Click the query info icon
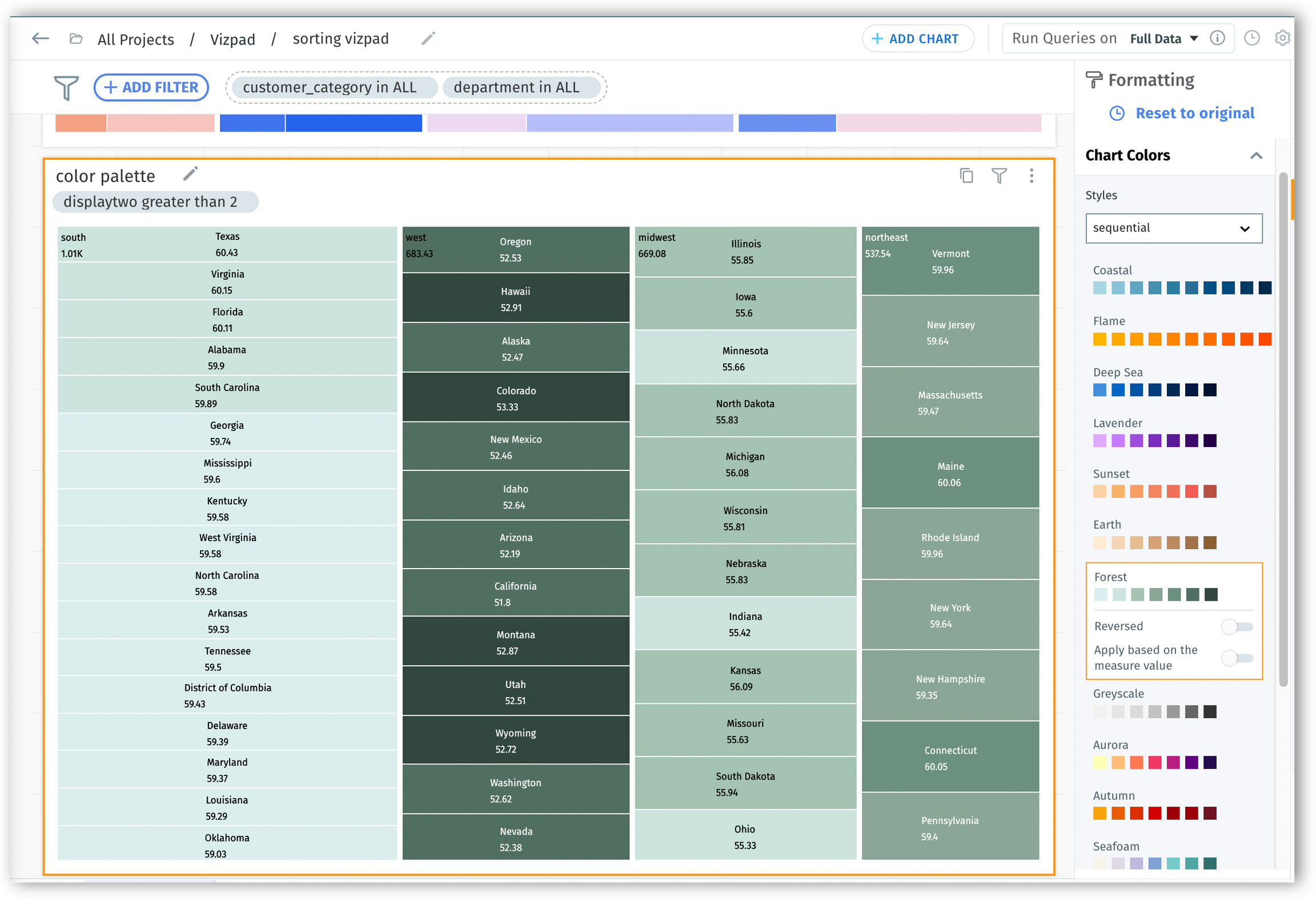The width and height of the screenshot is (1316, 898). pyautogui.click(x=1217, y=38)
